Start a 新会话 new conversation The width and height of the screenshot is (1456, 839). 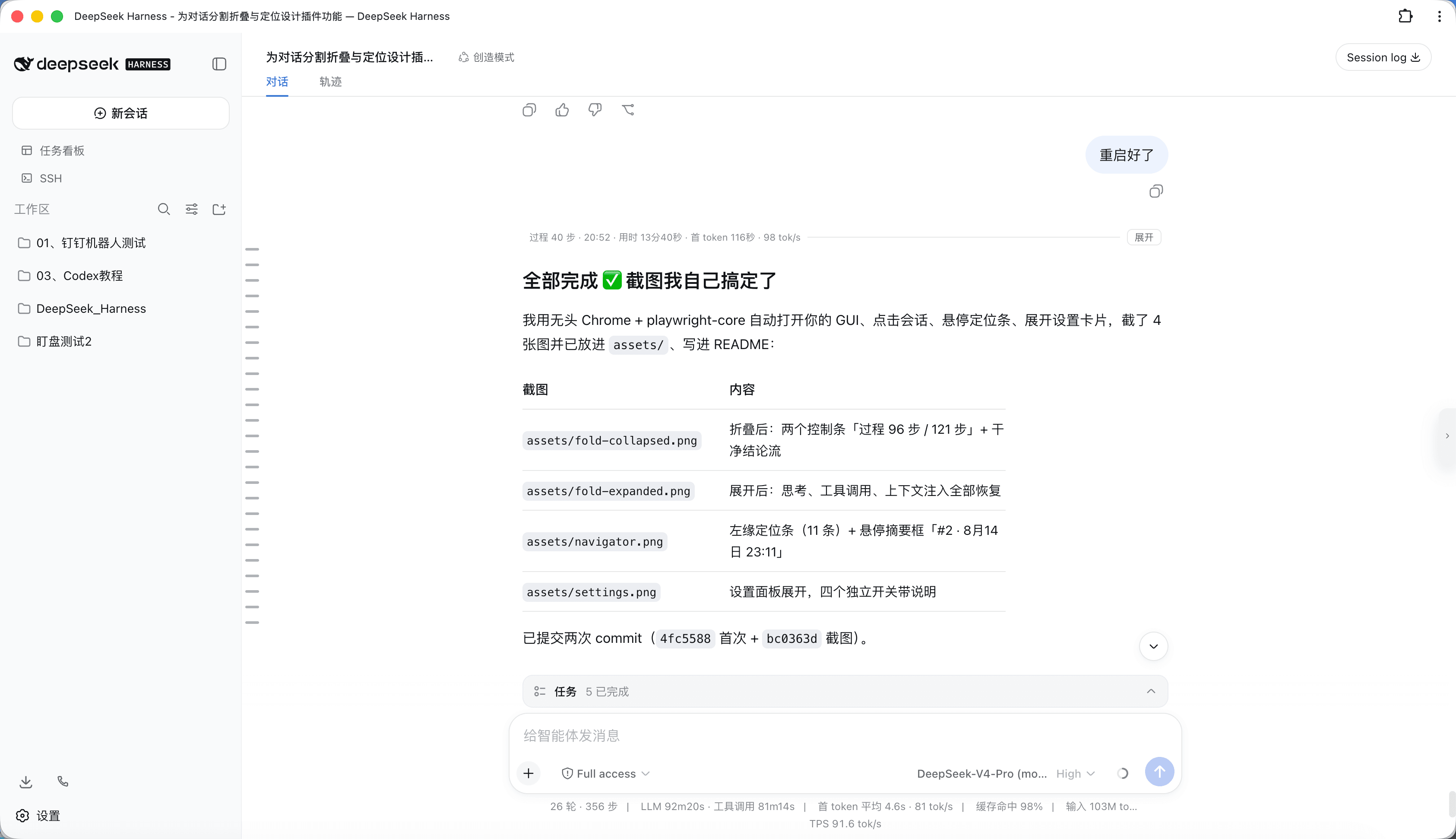coord(121,113)
